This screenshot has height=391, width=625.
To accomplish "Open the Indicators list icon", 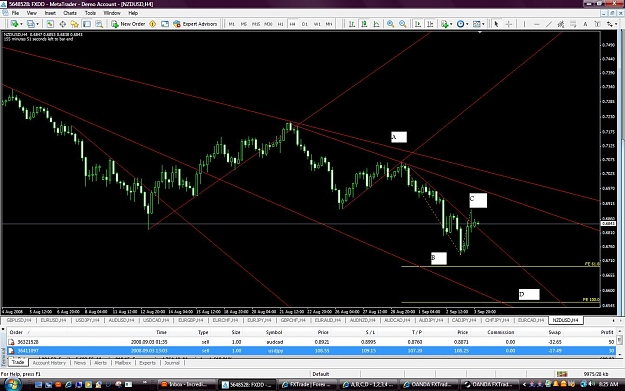I will (444, 24).
